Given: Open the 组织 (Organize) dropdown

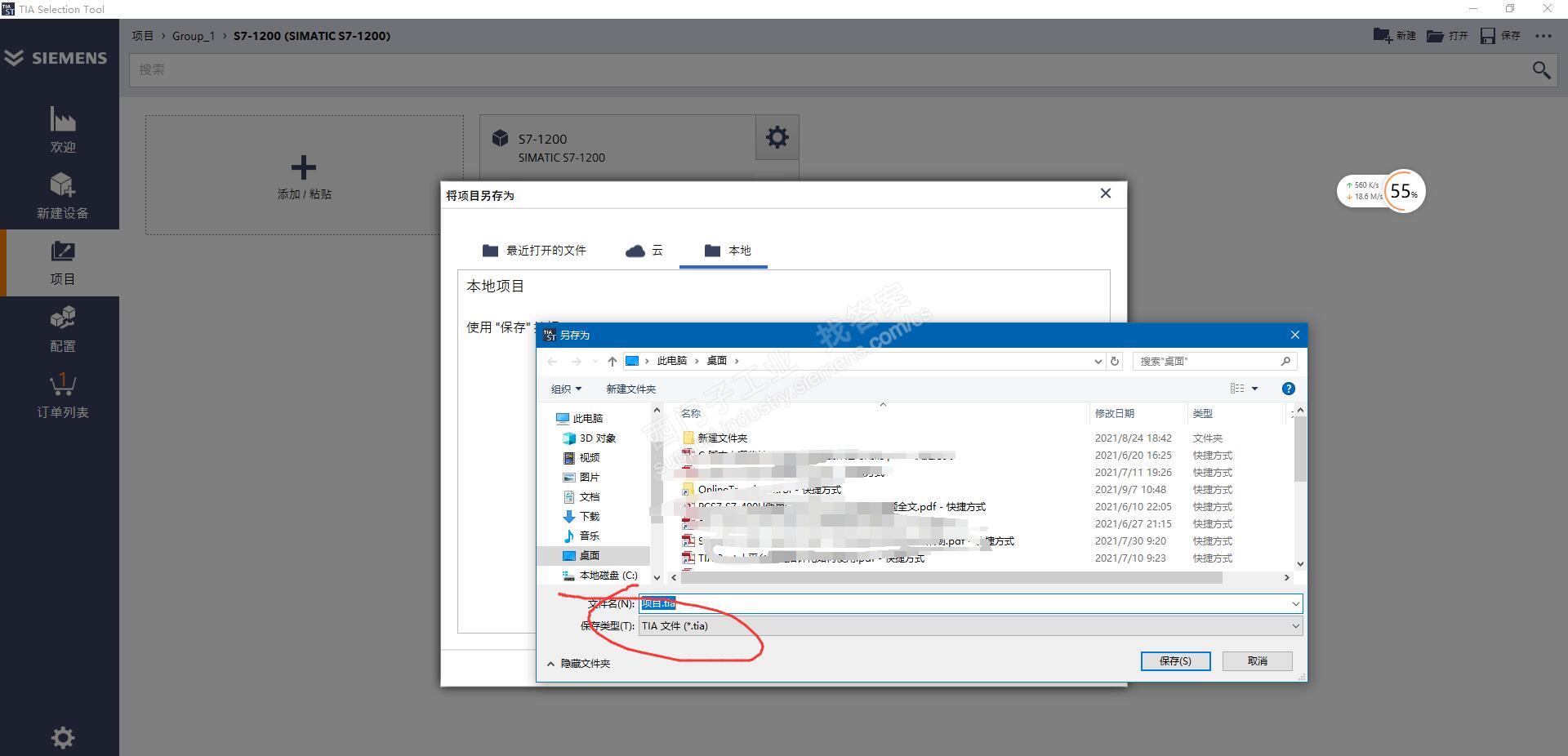Looking at the screenshot, I should [x=566, y=389].
